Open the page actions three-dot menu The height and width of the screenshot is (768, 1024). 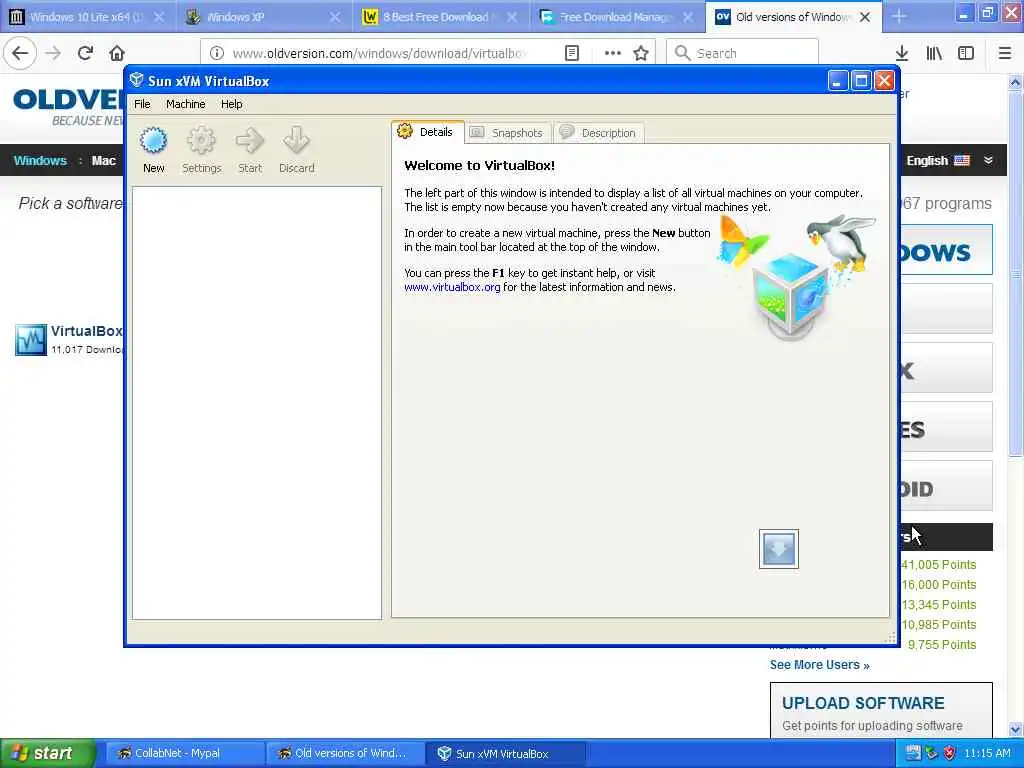tap(612, 53)
